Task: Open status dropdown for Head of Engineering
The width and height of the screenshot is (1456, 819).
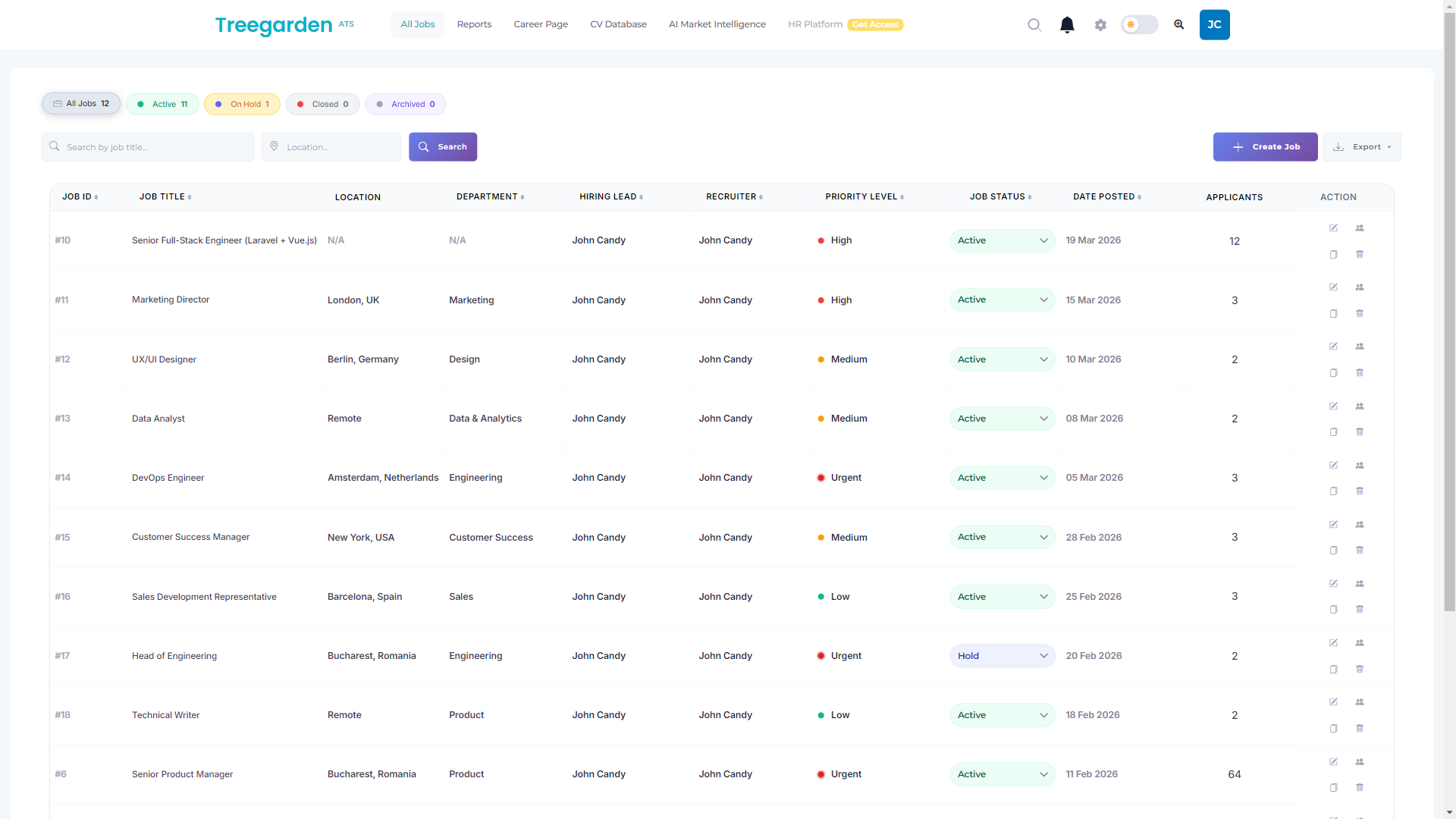Action: (x=1002, y=656)
